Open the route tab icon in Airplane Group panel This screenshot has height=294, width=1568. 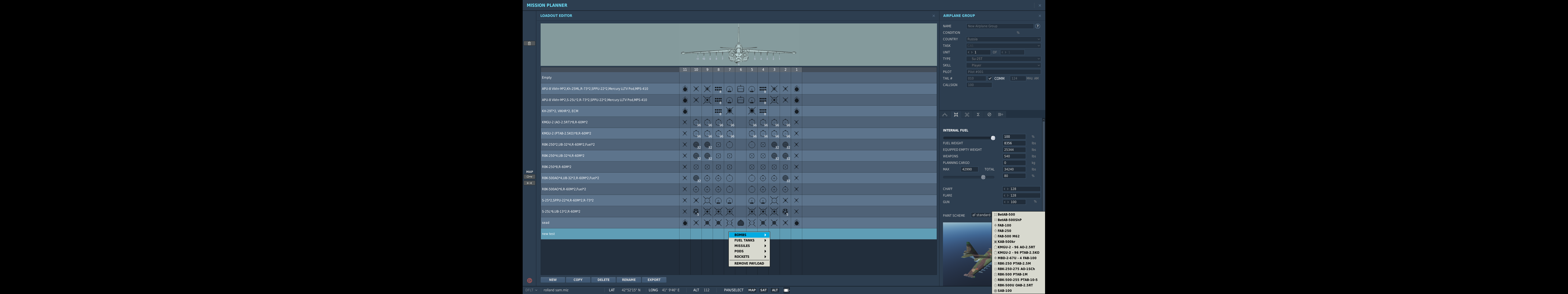(x=945, y=114)
